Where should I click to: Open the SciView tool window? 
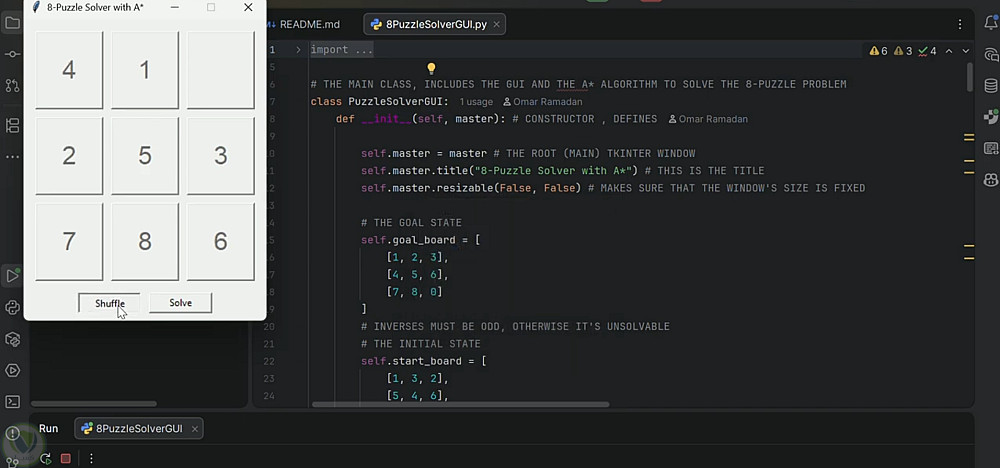click(991, 149)
